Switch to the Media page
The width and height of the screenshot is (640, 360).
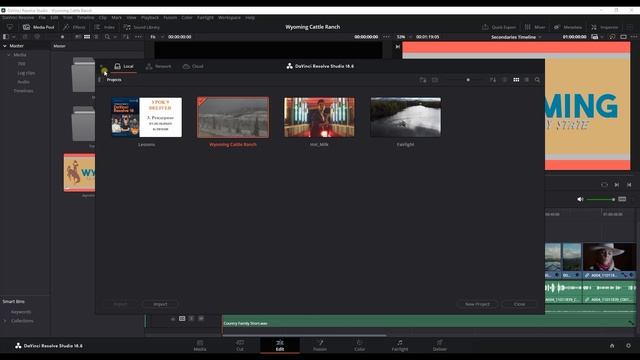coord(200,345)
